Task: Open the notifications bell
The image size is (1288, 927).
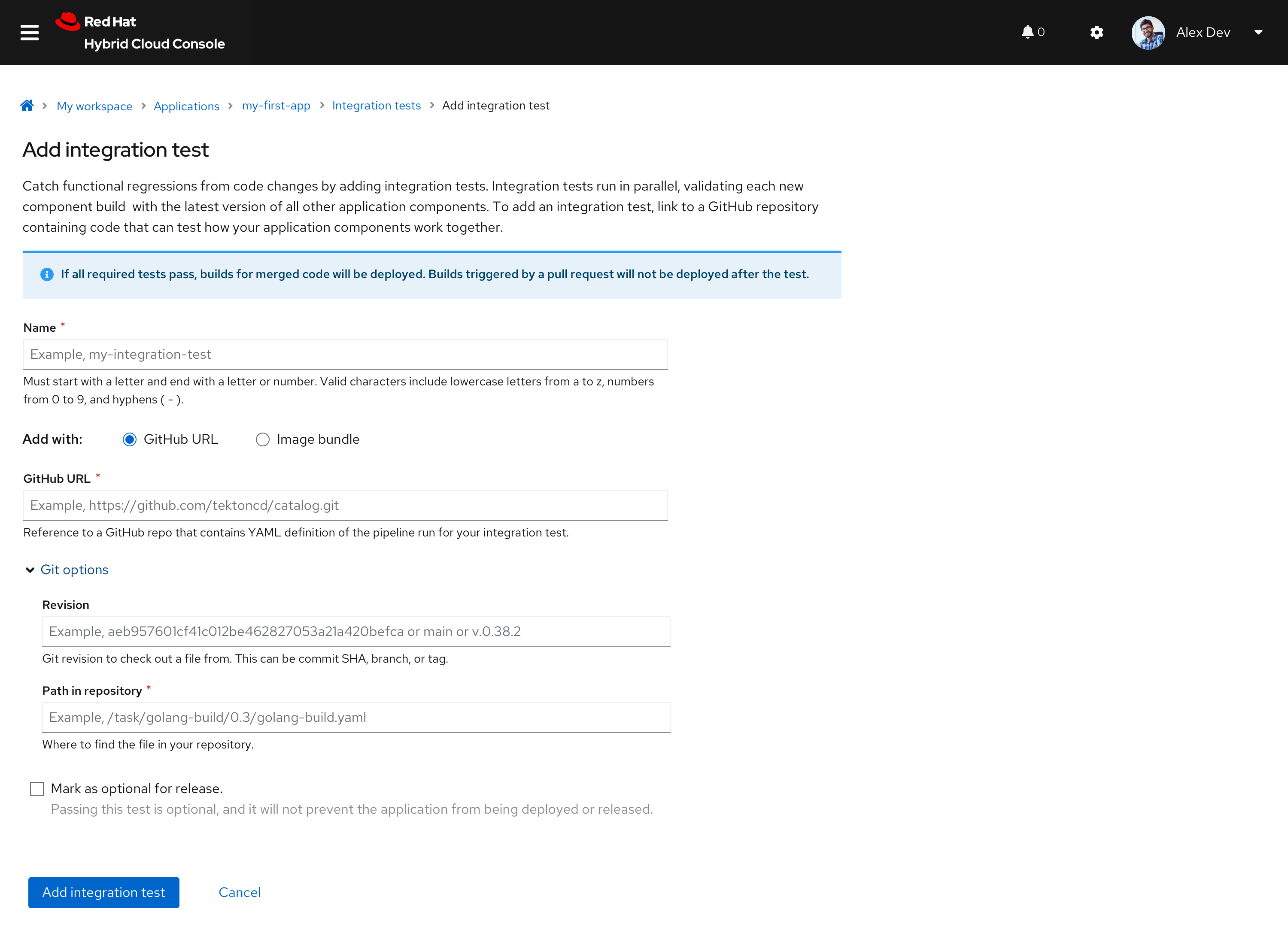Action: click(x=1027, y=32)
